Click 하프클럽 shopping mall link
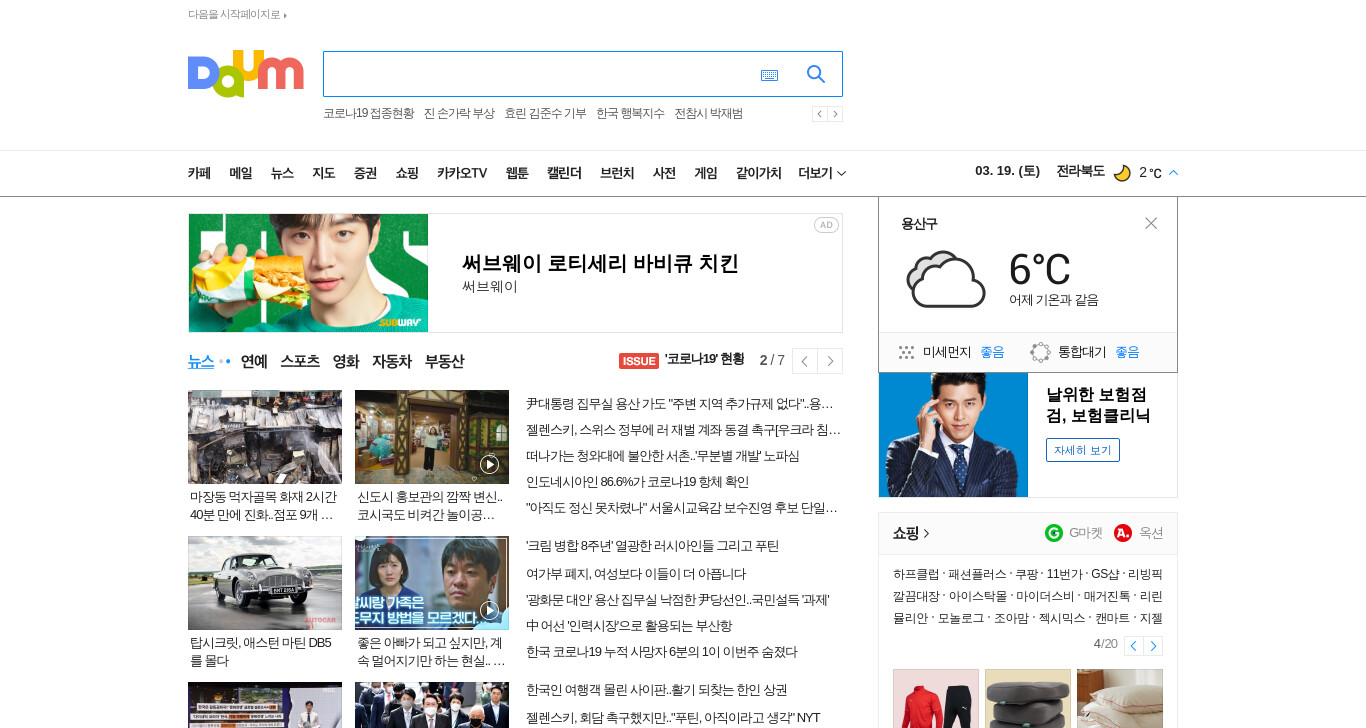This screenshot has height=728, width=1366. pyautogui.click(x=916, y=574)
